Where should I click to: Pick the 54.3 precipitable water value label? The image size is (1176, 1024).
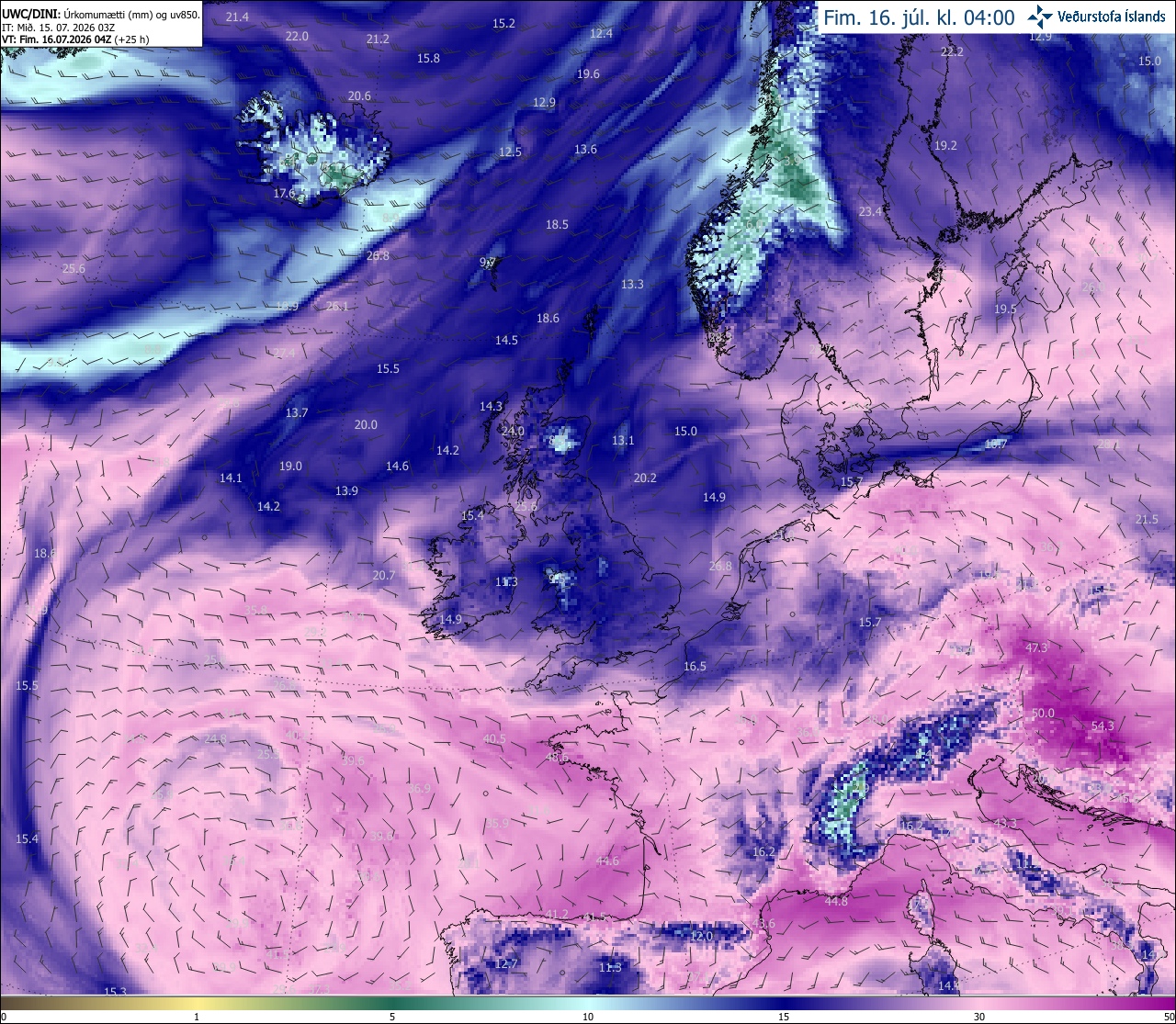point(1102,726)
